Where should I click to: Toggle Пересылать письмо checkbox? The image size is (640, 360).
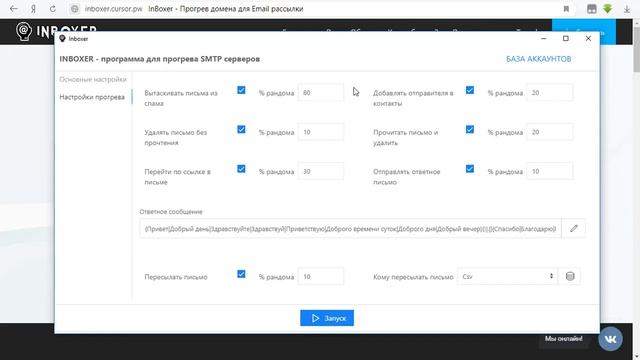point(241,274)
